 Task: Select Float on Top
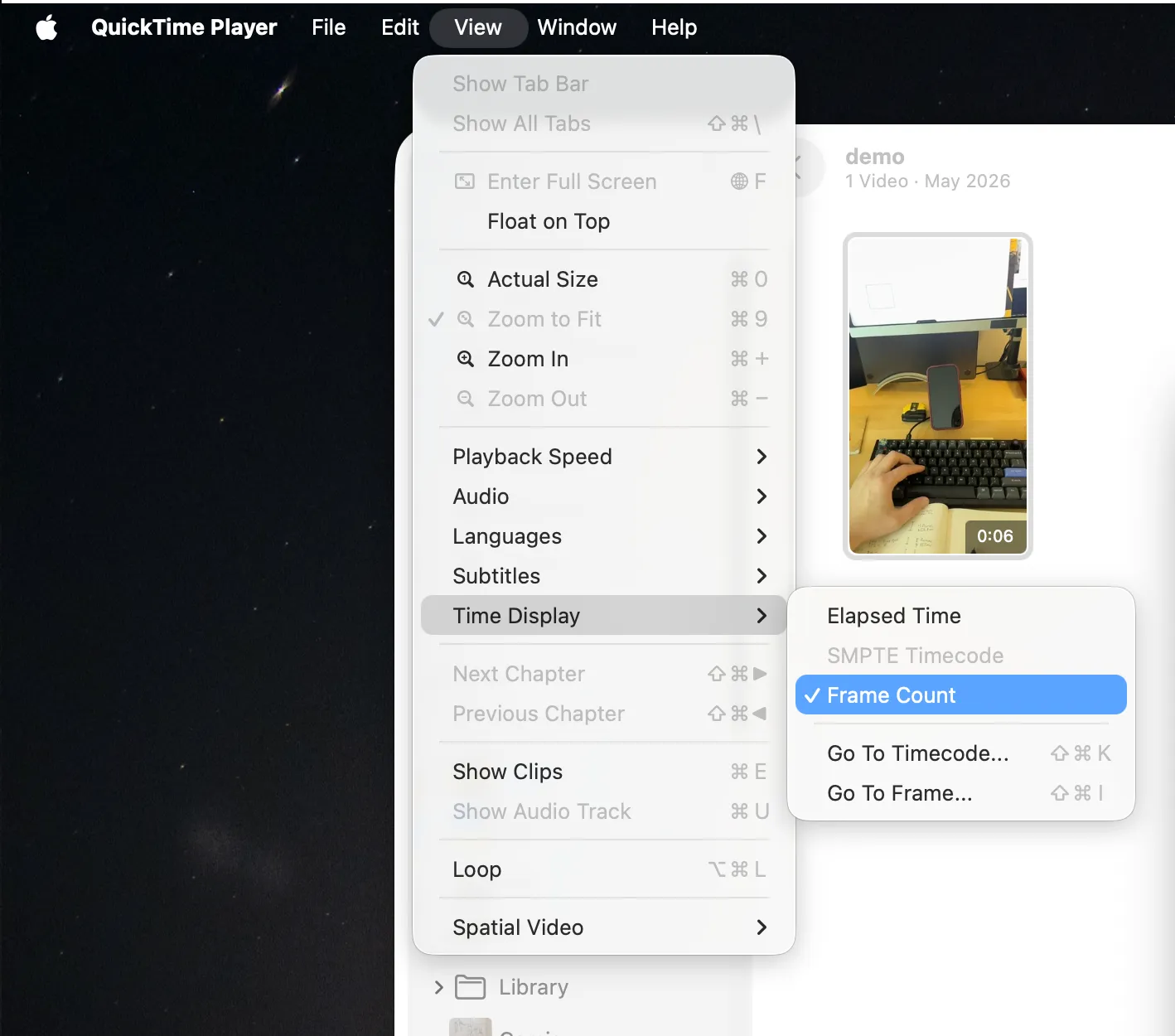604,221
